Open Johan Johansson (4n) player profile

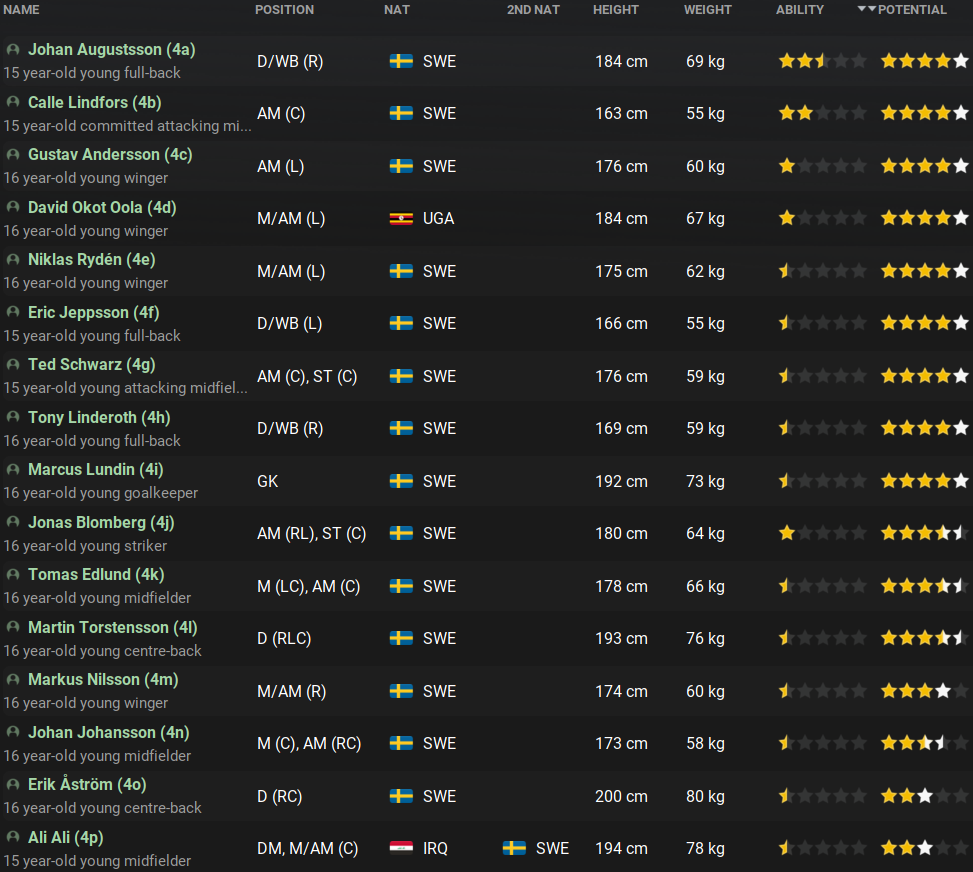pyautogui.click(x=109, y=732)
